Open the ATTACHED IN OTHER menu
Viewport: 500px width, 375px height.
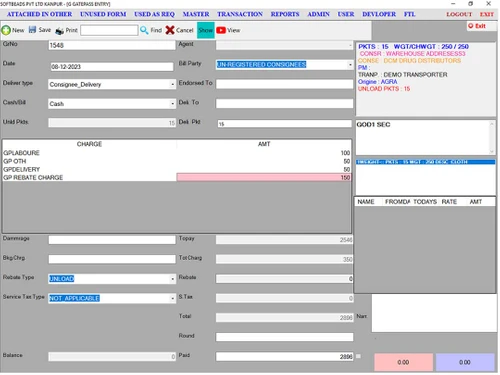39,14
